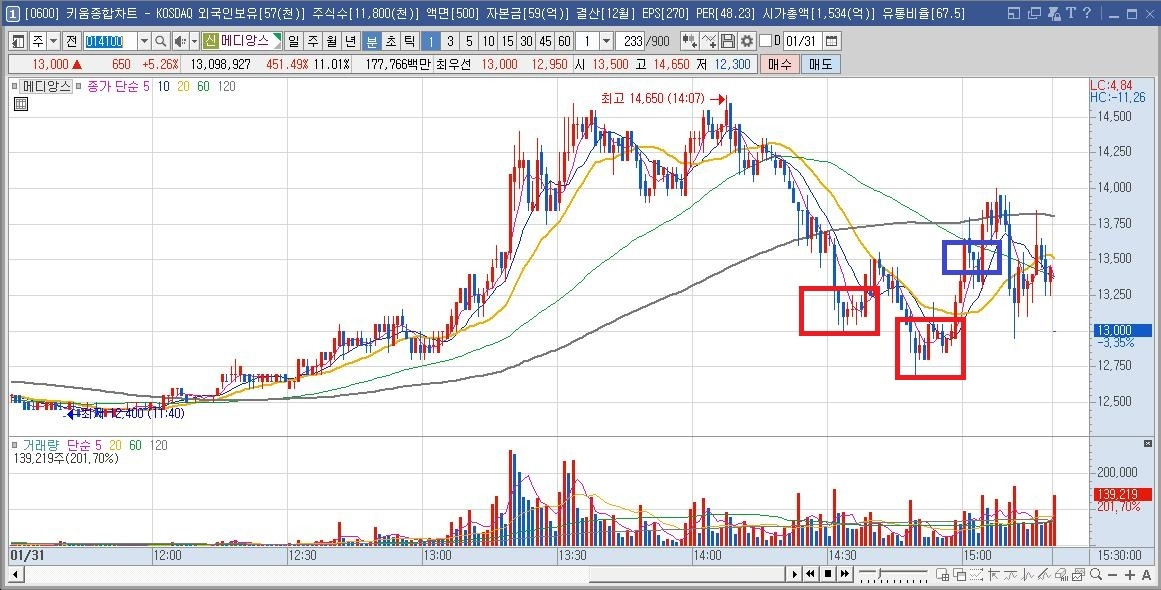Screen dimensions: 1161x590
Task: Click the stock code search magnifier icon
Action: [161, 41]
